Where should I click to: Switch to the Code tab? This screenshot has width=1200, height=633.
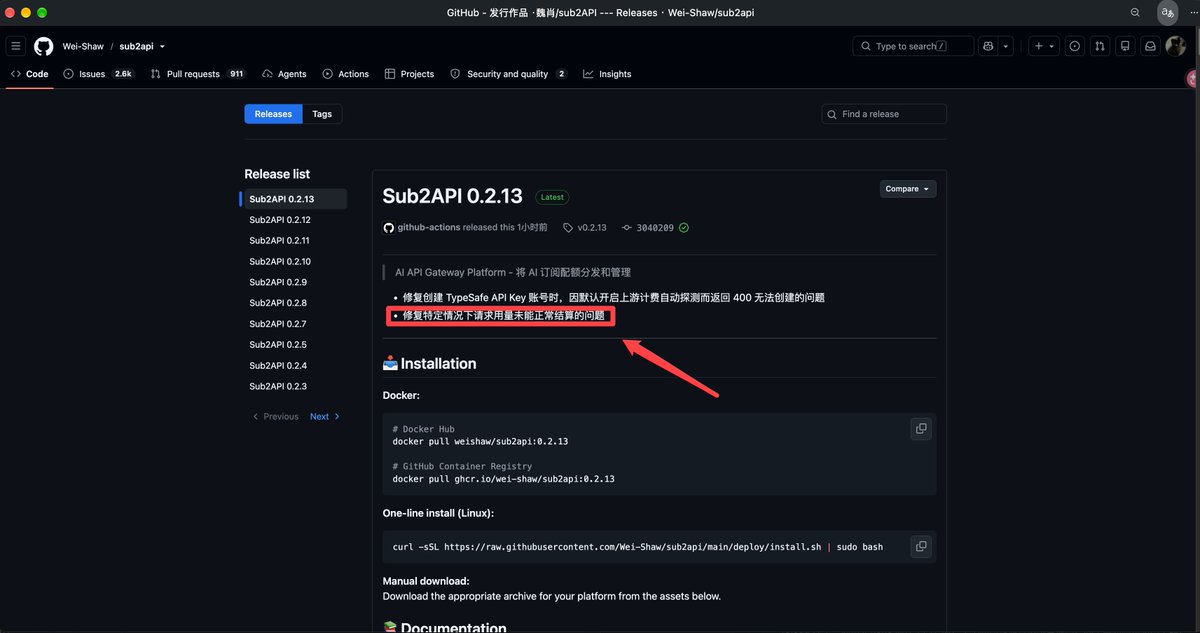[x=30, y=74]
